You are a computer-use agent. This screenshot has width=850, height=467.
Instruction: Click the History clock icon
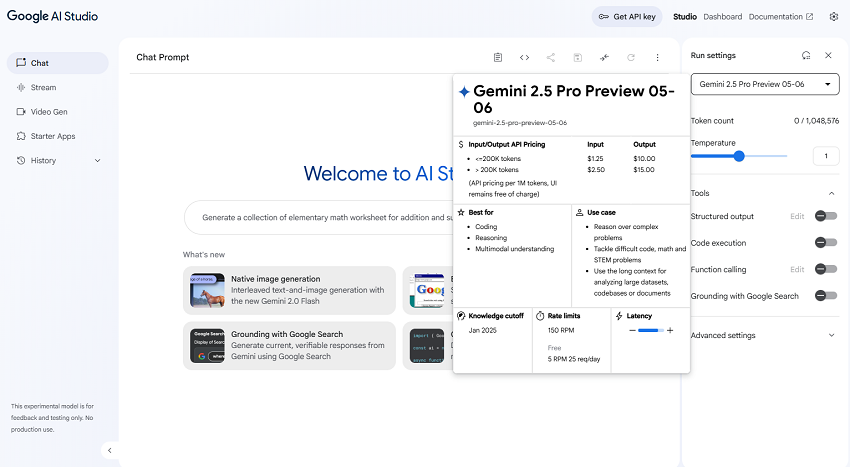pos(21,161)
